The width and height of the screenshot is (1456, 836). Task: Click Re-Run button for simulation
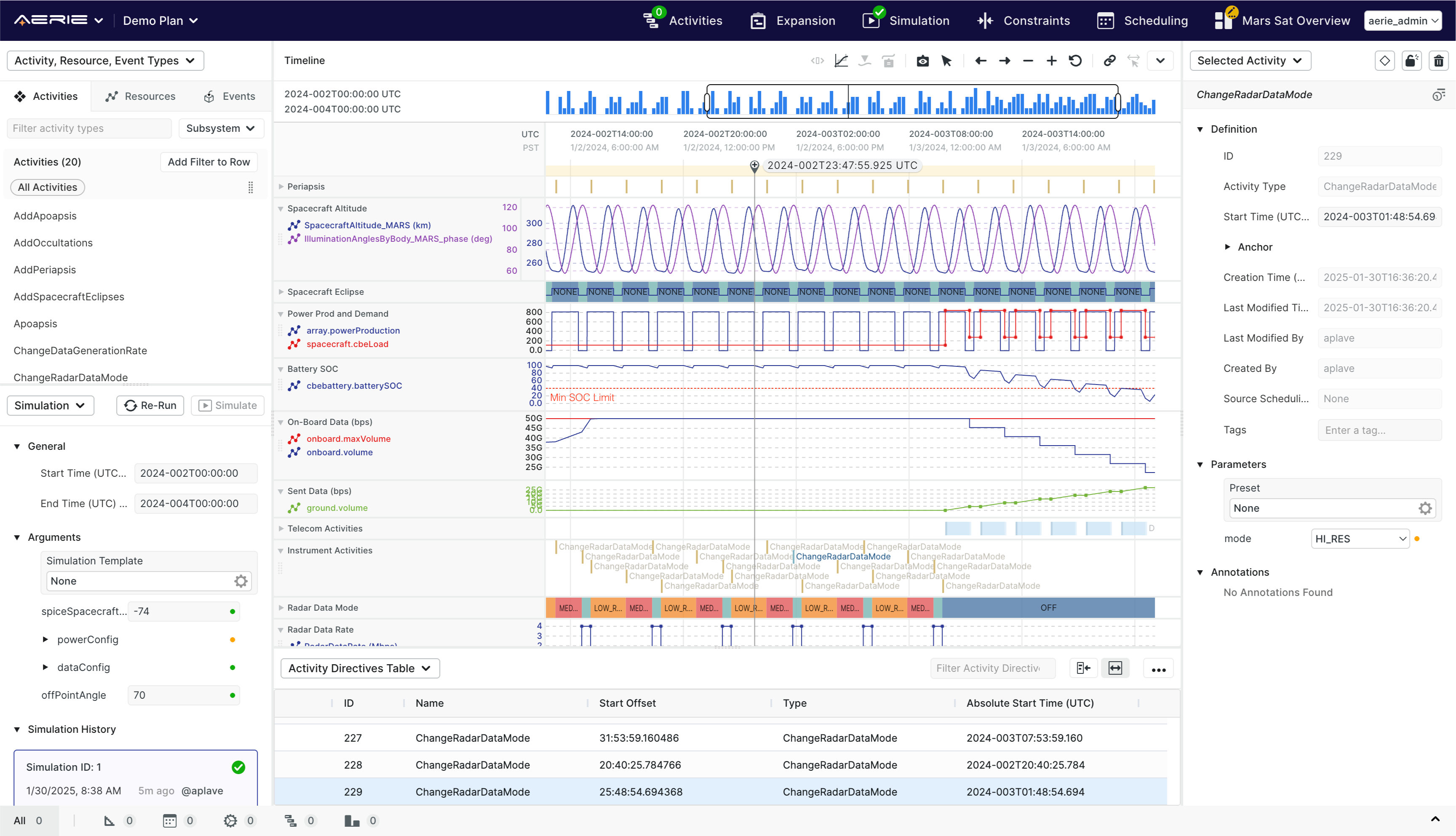pyautogui.click(x=148, y=405)
